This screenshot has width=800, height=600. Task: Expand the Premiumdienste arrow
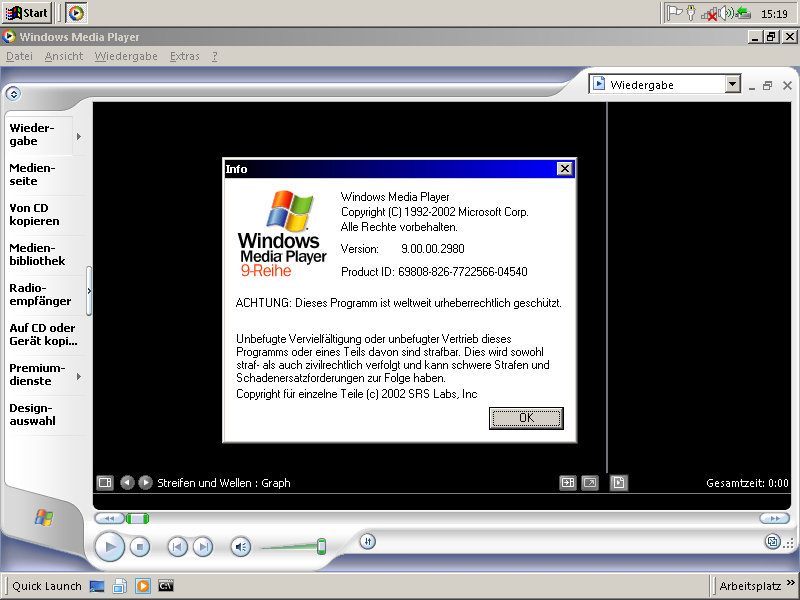tap(79, 376)
